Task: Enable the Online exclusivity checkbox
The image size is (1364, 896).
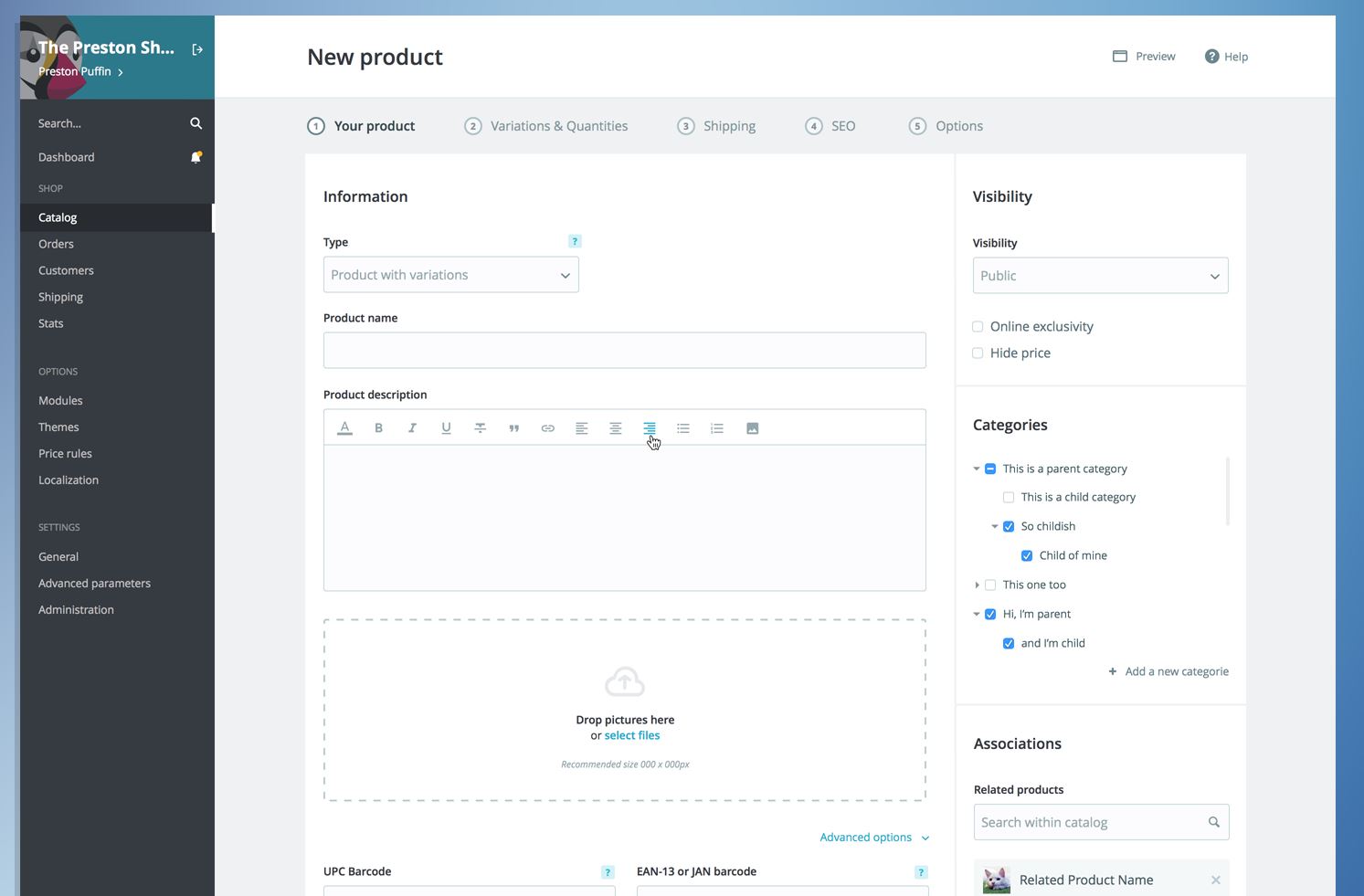Action: click(978, 326)
